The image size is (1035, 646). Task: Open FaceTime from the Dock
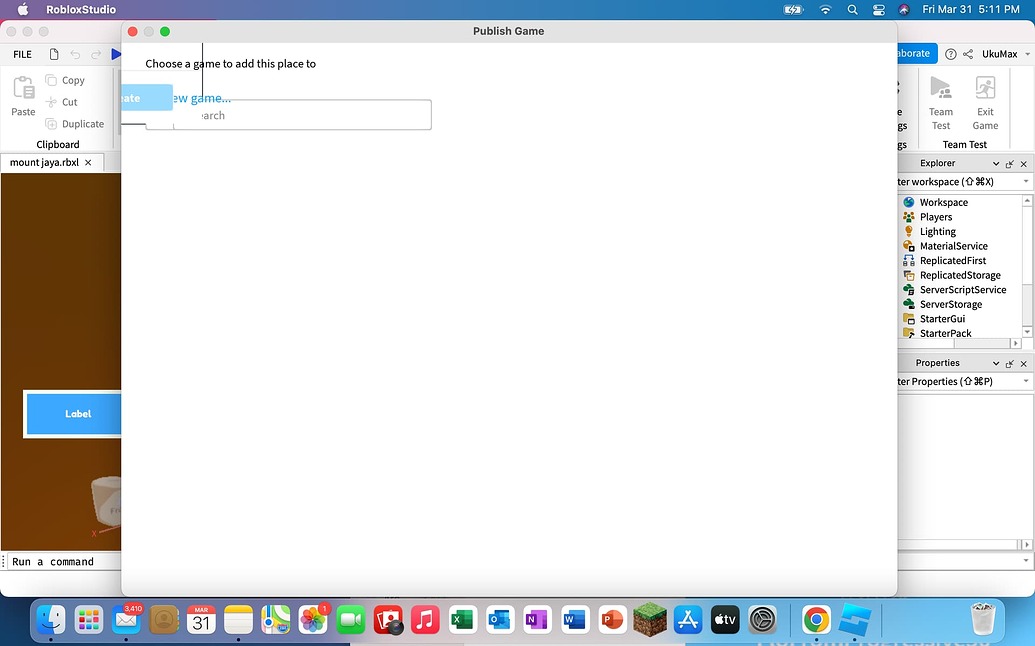pos(351,620)
